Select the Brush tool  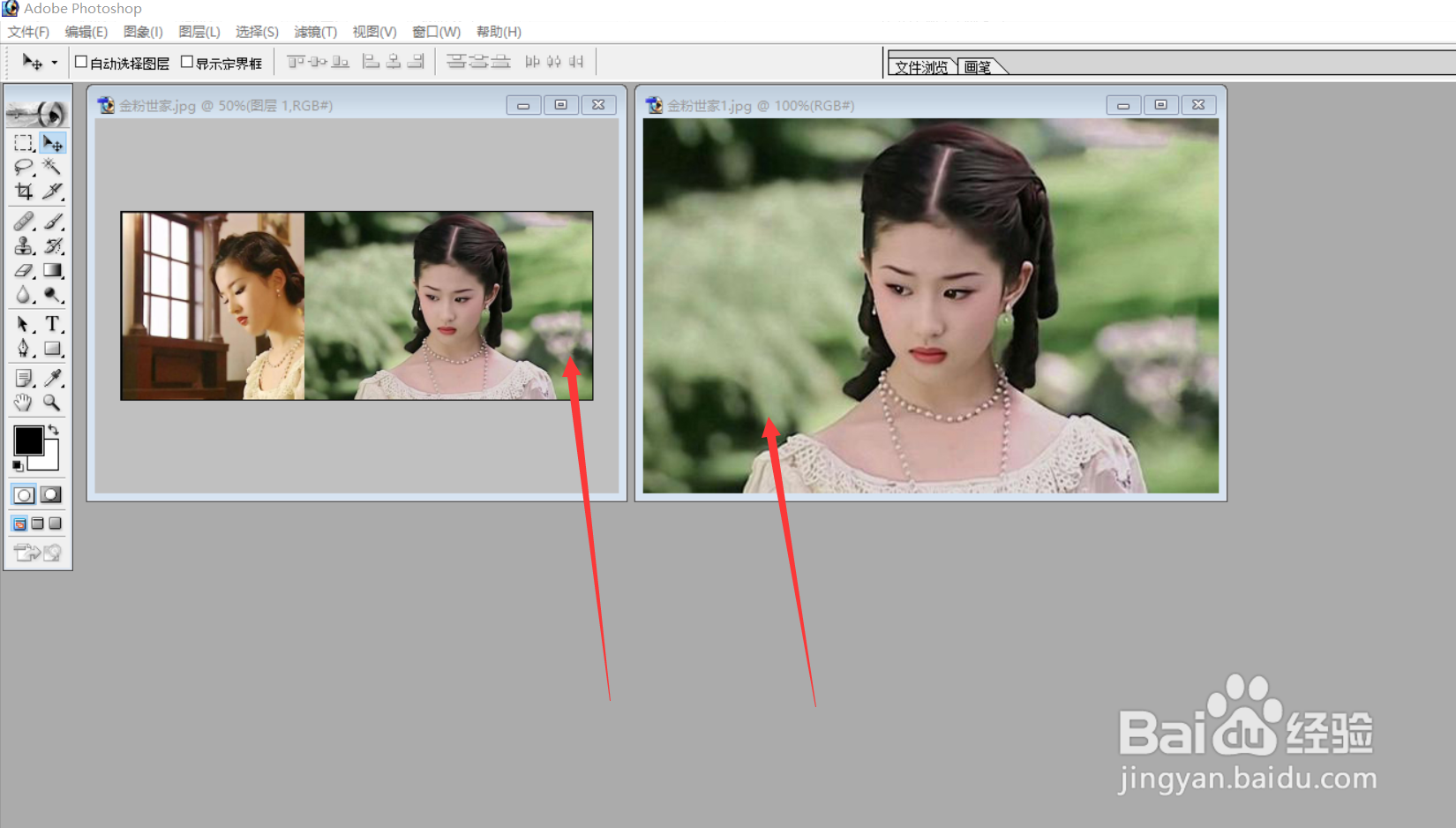point(52,221)
